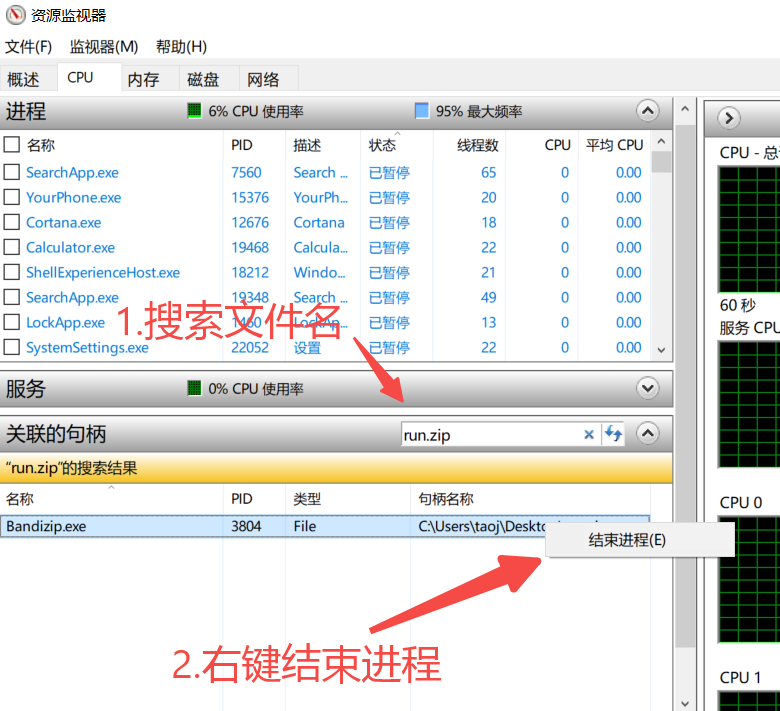Click the CPU total usage graph
The width and height of the screenshot is (780, 711).
click(749, 229)
